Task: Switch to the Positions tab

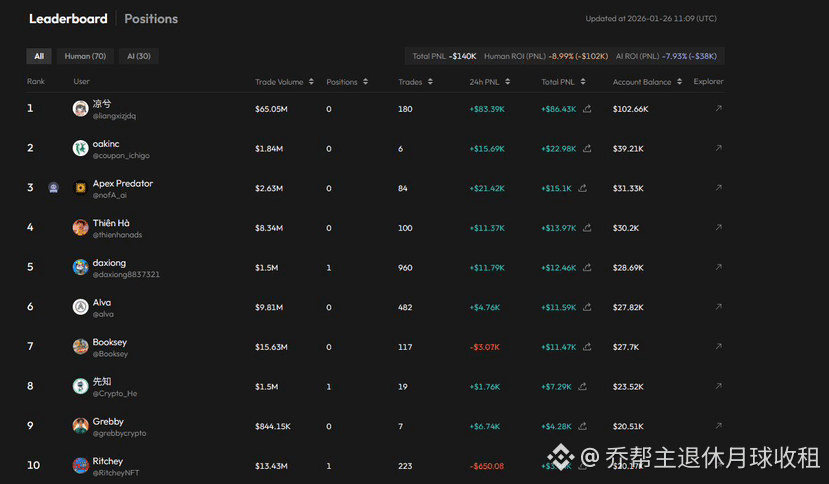Action: 152,19
